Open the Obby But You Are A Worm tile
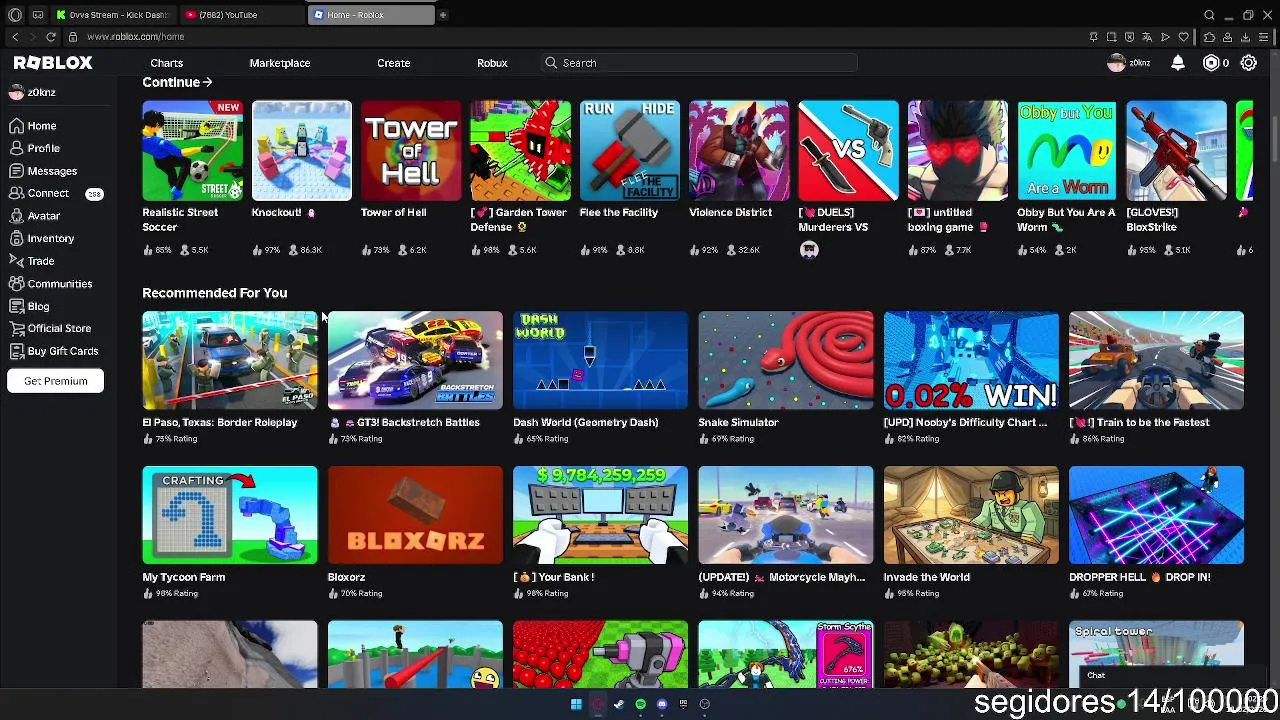 click(x=1067, y=151)
